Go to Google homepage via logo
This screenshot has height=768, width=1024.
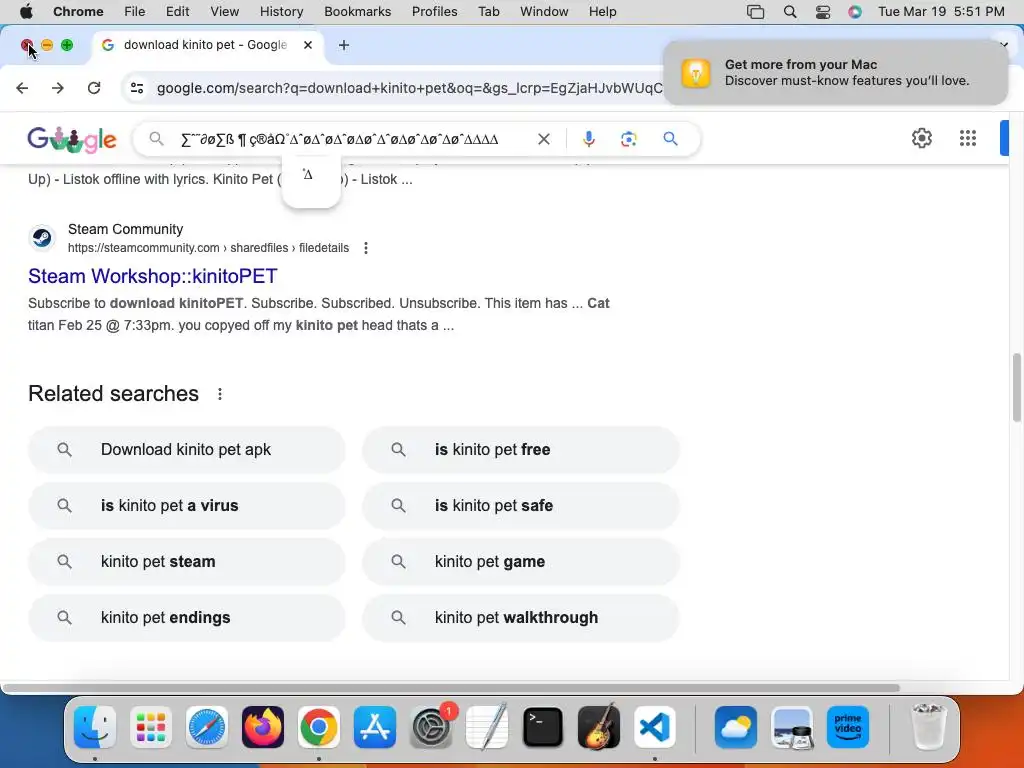tap(72, 138)
